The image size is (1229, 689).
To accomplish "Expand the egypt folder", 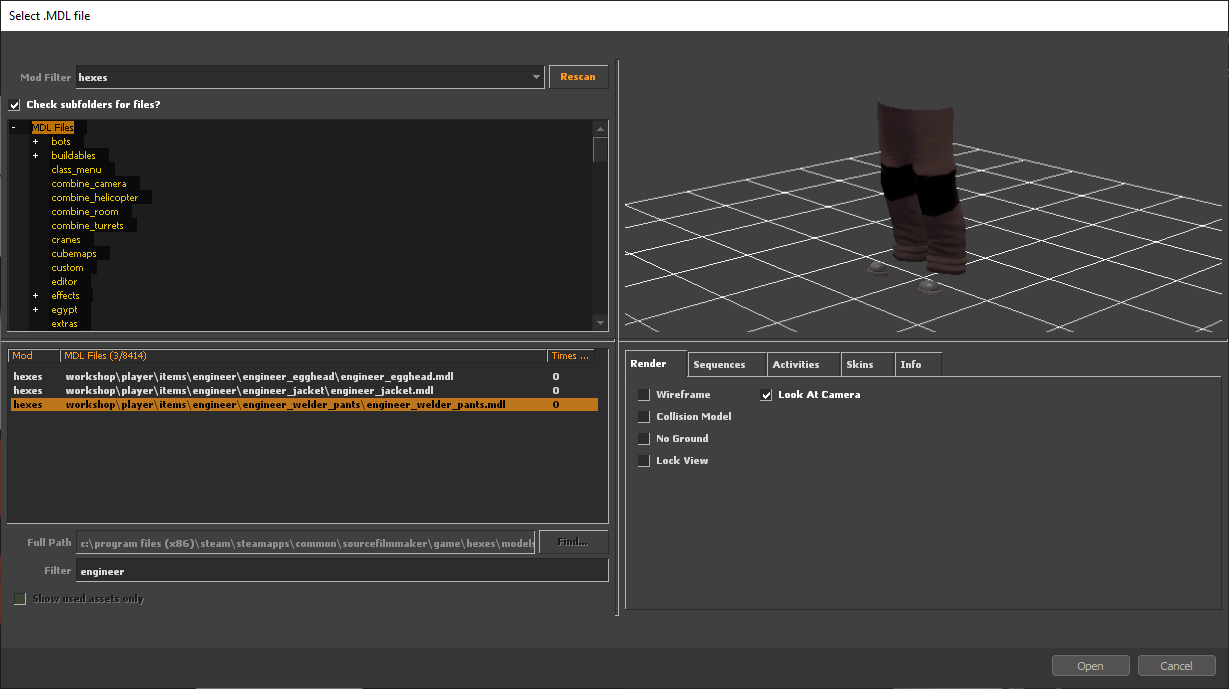I will (x=35, y=310).
